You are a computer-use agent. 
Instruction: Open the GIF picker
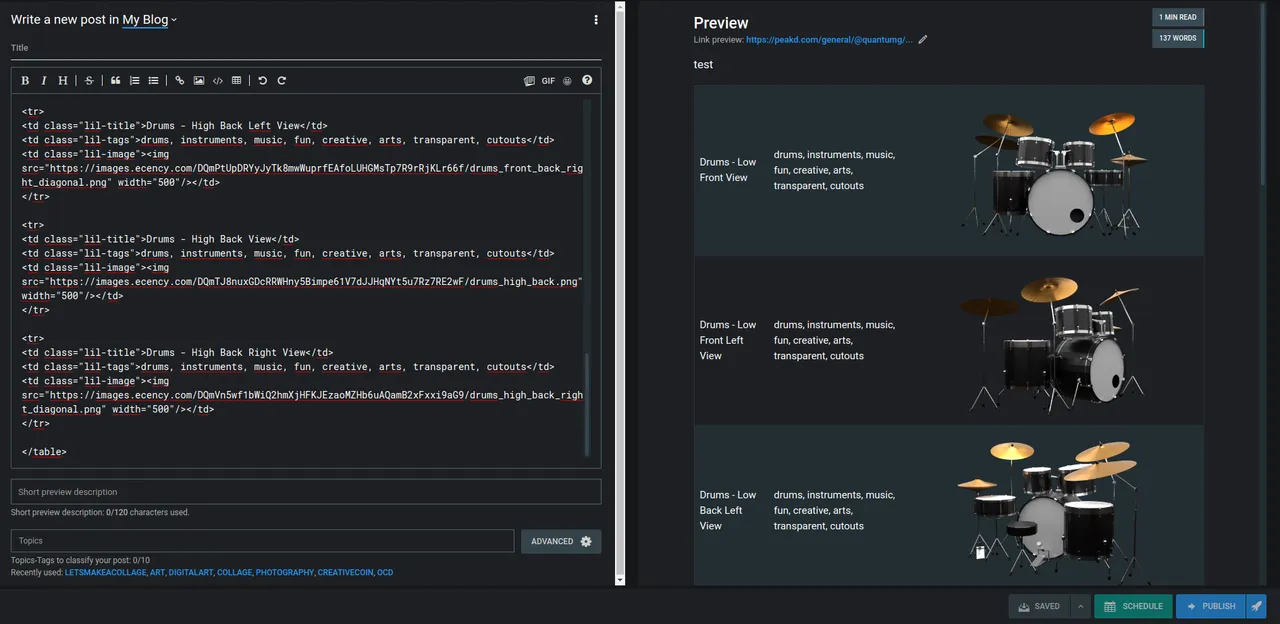(x=548, y=81)
